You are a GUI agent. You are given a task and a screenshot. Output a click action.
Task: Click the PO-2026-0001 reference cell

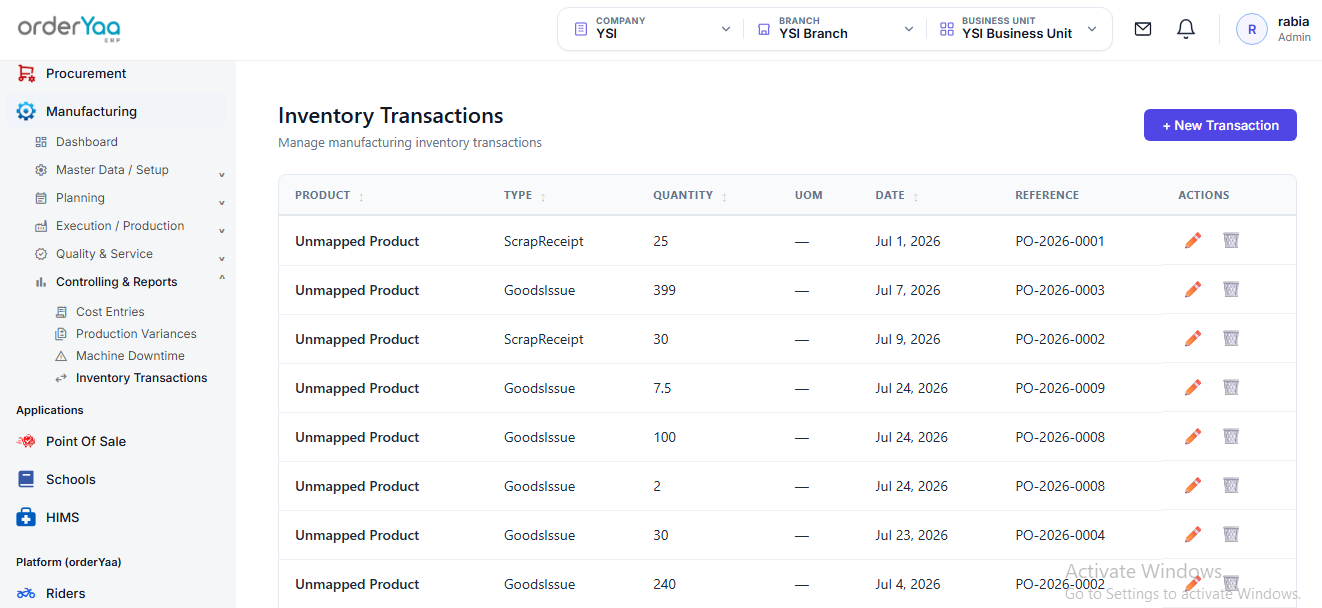pos(1060,241)
